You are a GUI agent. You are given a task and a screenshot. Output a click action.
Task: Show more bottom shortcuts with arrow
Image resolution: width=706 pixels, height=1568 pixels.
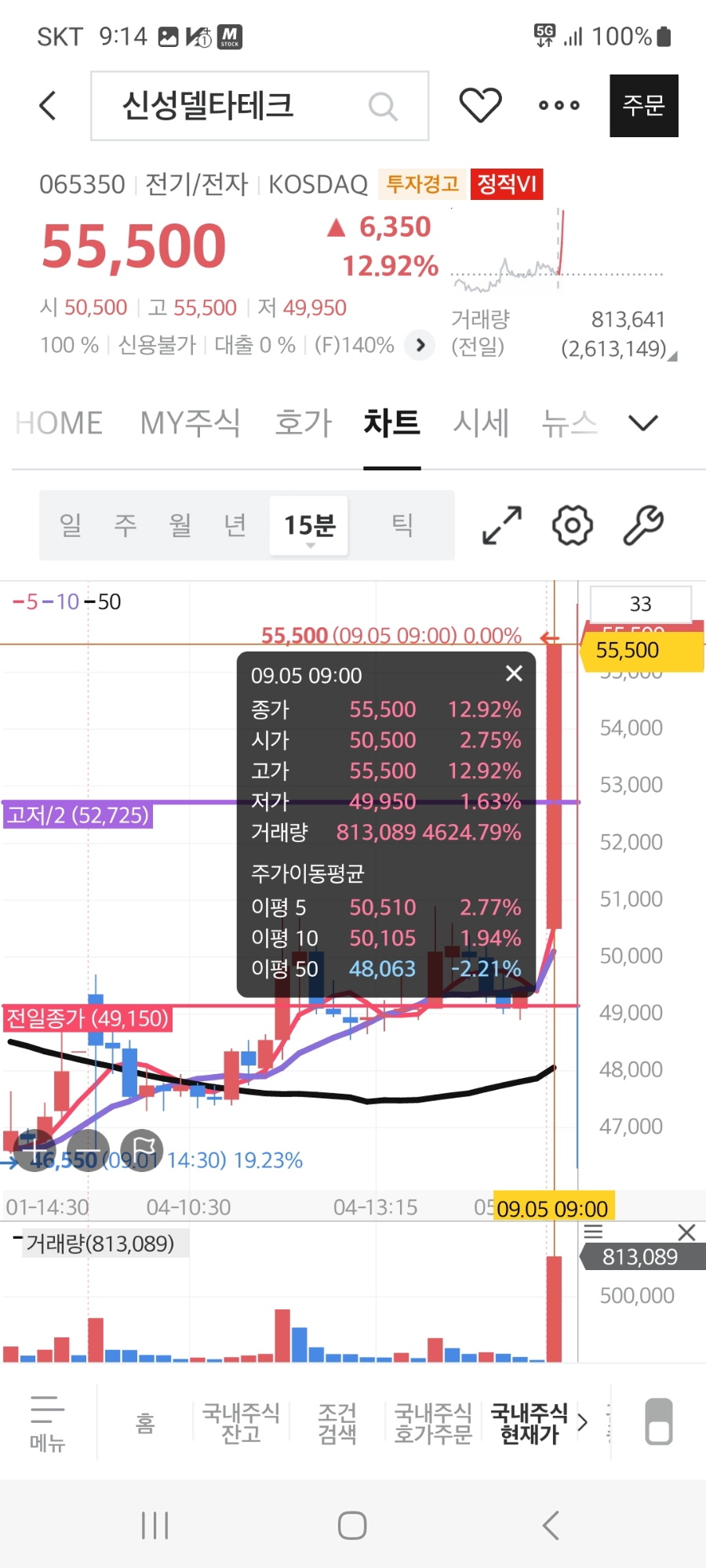coord(582,1423)
